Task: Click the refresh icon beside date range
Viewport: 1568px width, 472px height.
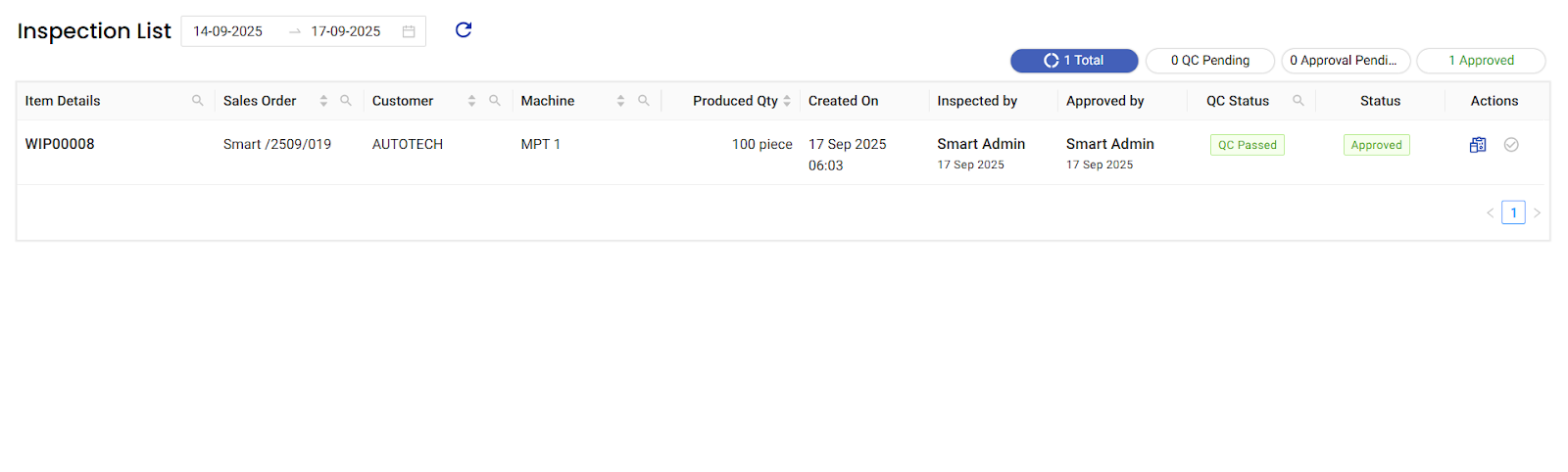Action: pyautogui.click(x=464, y=30)
